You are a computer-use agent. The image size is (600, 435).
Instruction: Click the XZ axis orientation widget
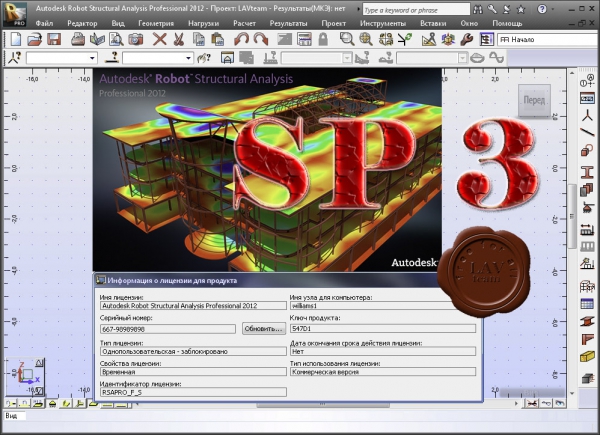tap(25, 376)
